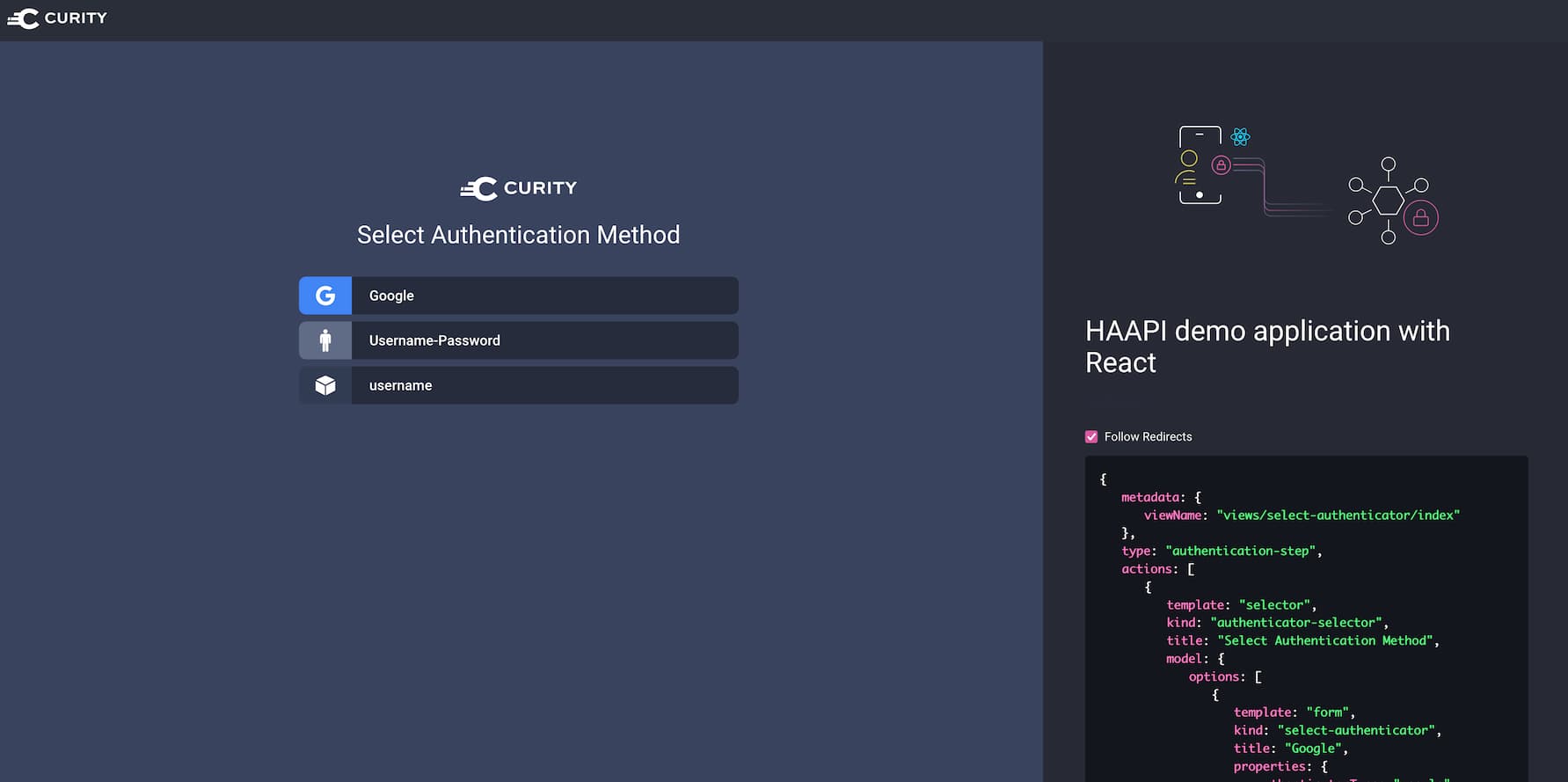Click the kind "authenticator-selector" JSON line
The height and width of the screenshot is (782, 1568).
point(1277,623)
